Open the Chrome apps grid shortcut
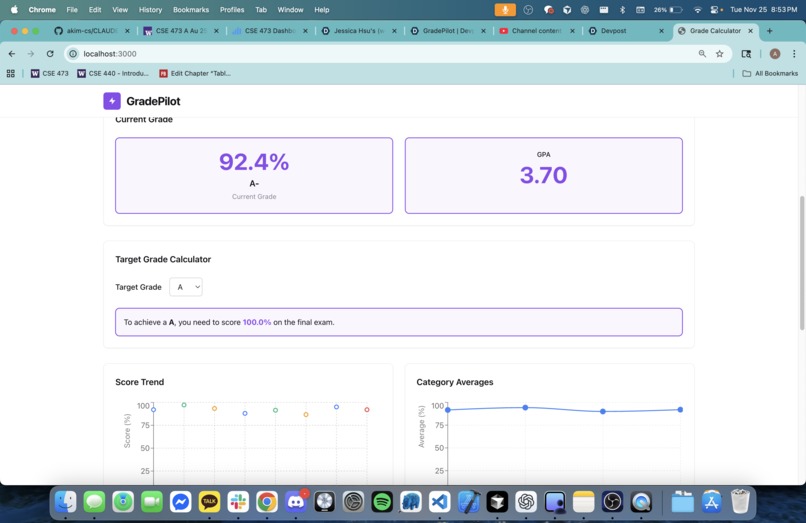This screenshot has height=523, width=806. 10,74
